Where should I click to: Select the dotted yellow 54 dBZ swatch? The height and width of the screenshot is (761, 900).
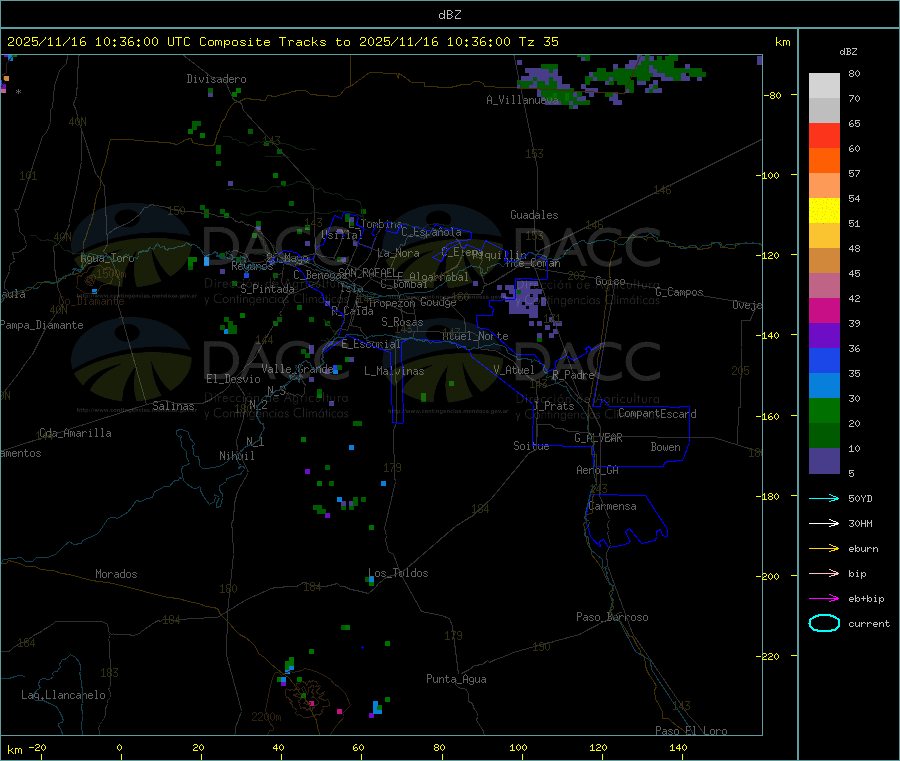coord(824,211)
